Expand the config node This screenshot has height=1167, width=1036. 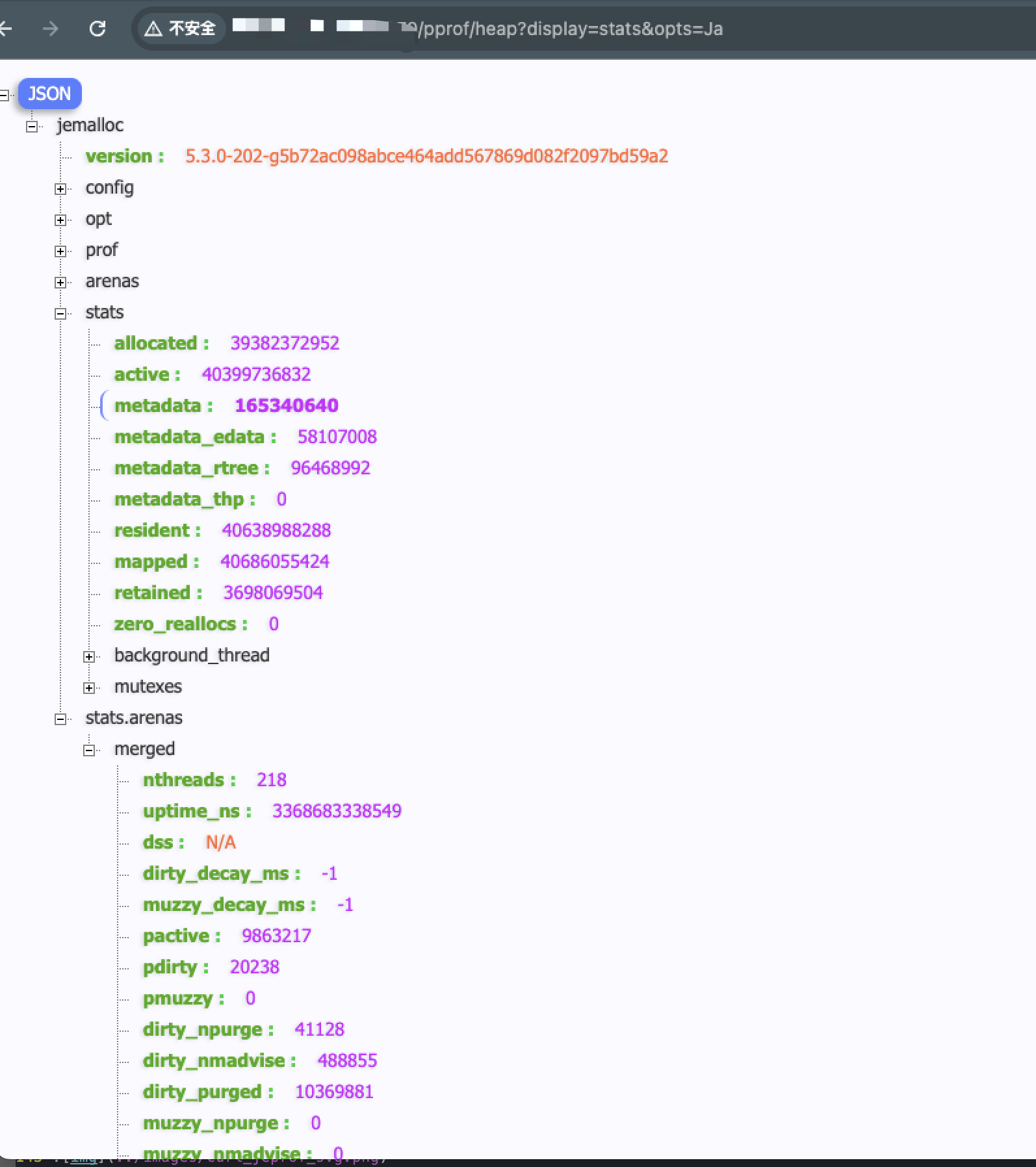tap(60, 189)
